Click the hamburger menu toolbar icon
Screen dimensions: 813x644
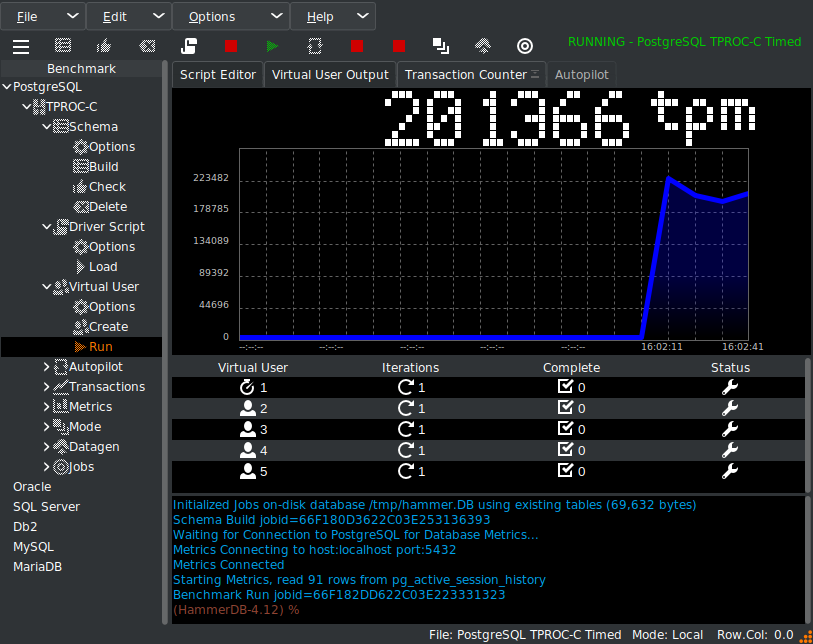[x=21, y=47]
